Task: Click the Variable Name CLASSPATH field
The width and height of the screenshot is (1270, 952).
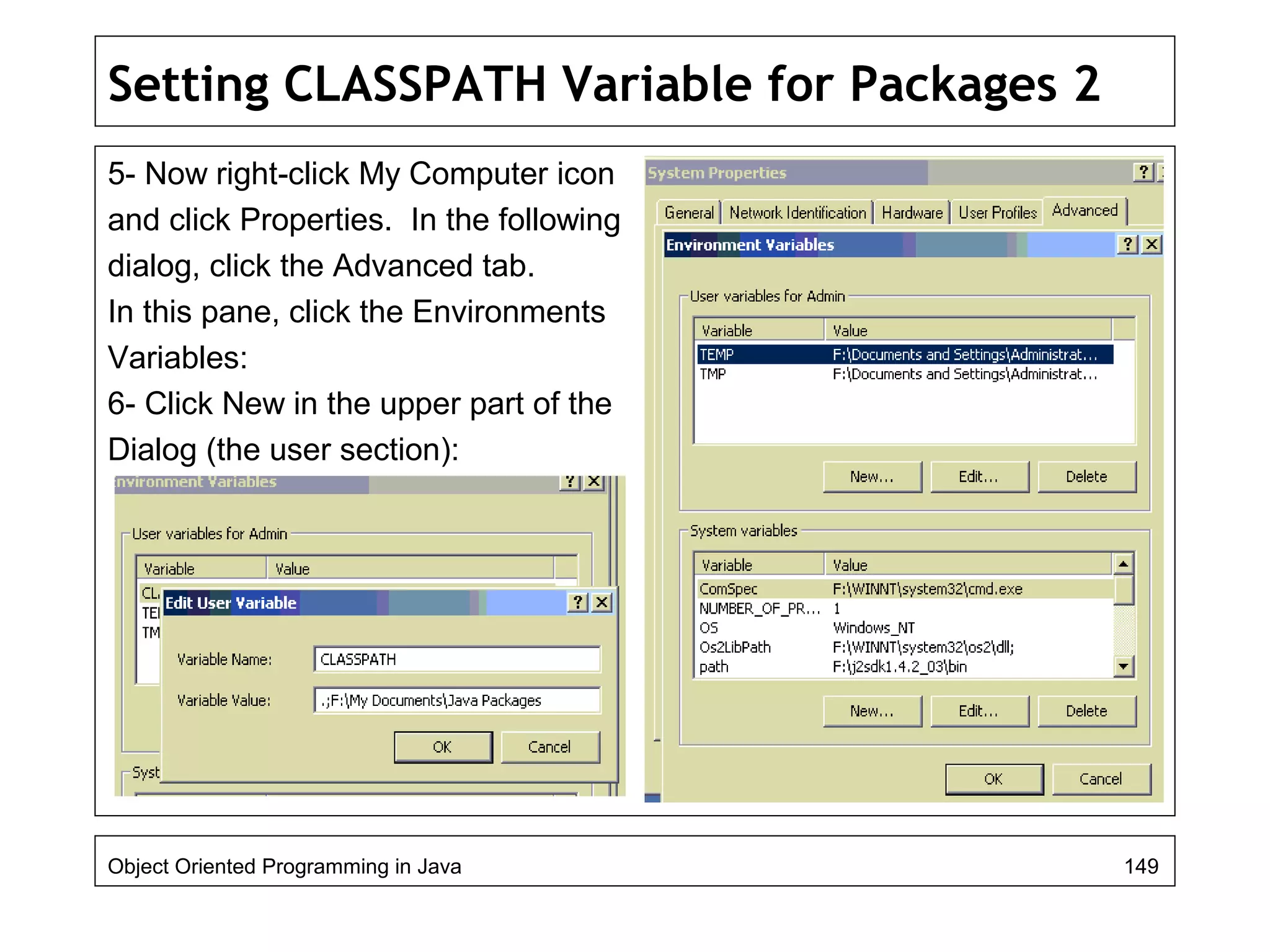Action: pyautogui.click(x=456, y=659)
